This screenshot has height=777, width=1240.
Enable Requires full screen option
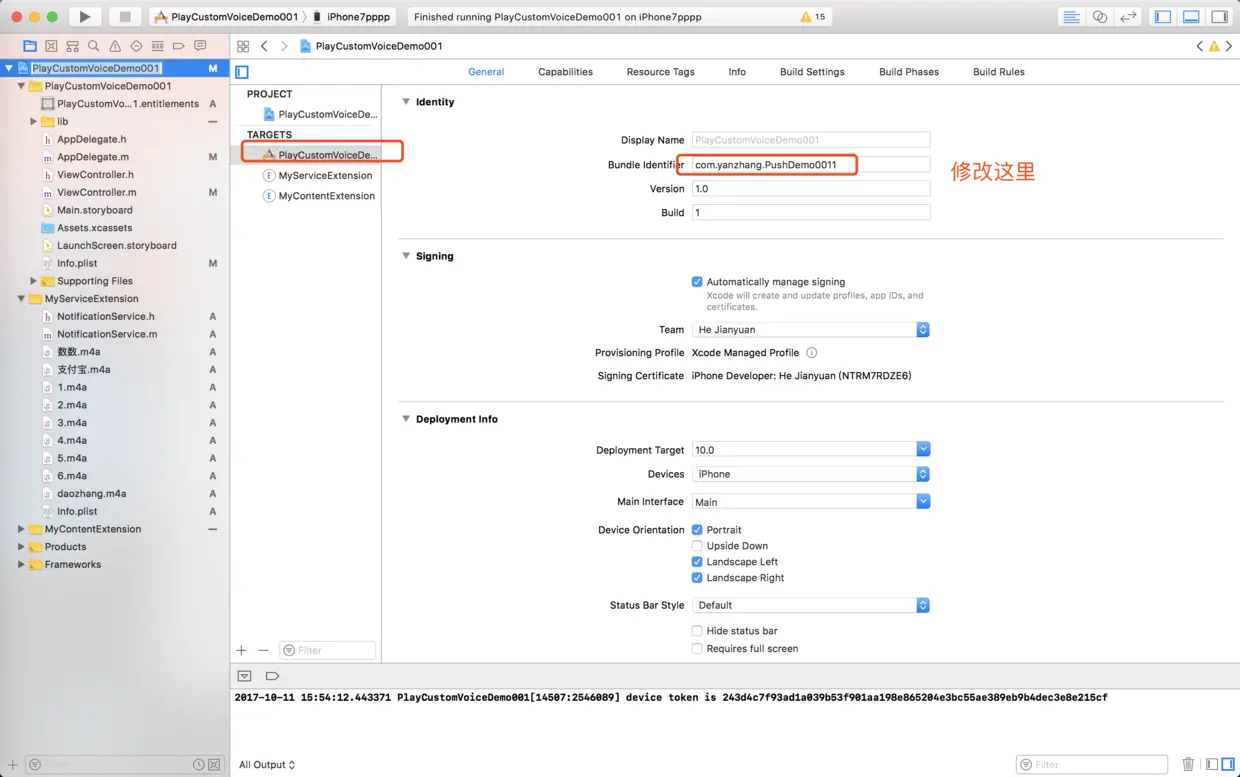(x=697, y=649)
